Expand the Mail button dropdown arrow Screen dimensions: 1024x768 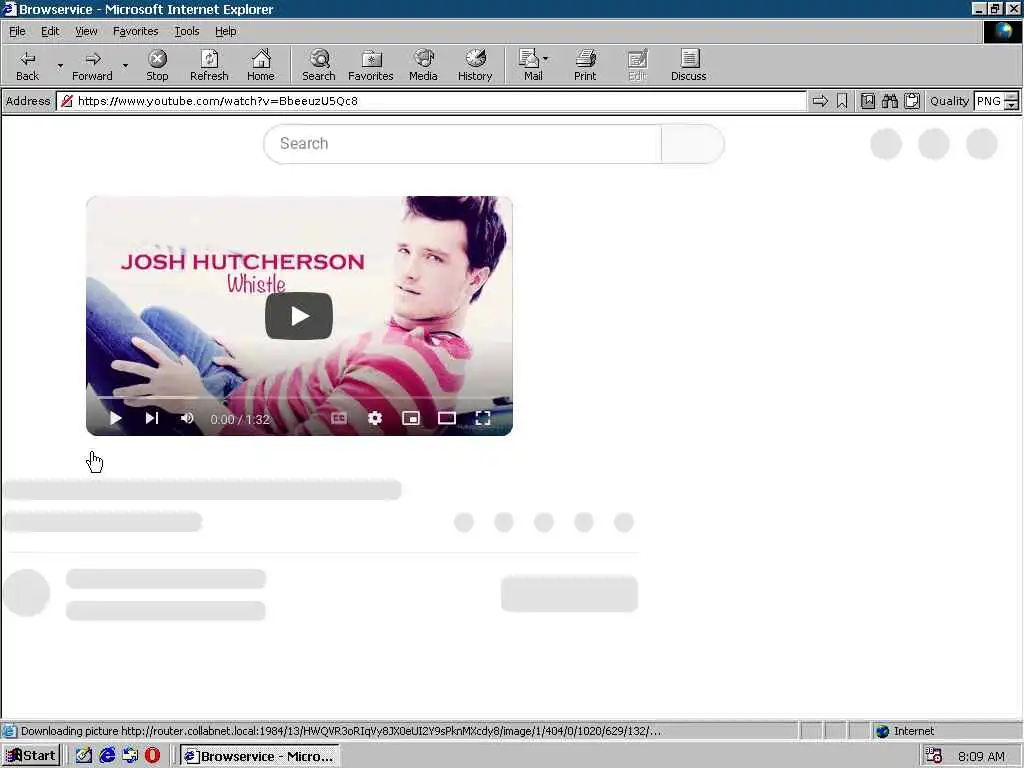pyautogui.click(x=546, y=59)
